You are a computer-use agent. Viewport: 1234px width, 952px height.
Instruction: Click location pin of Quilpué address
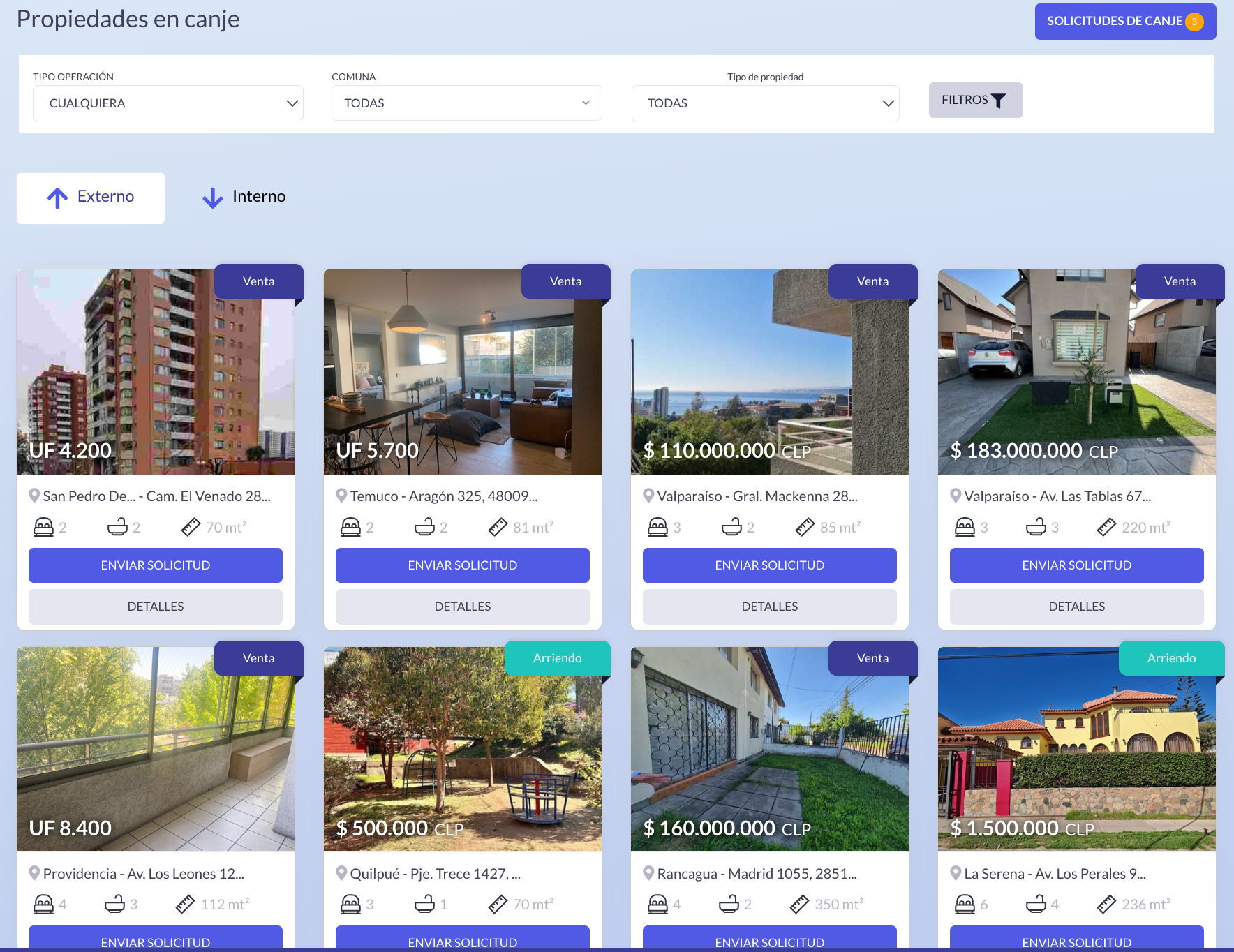tap(341, 873)
